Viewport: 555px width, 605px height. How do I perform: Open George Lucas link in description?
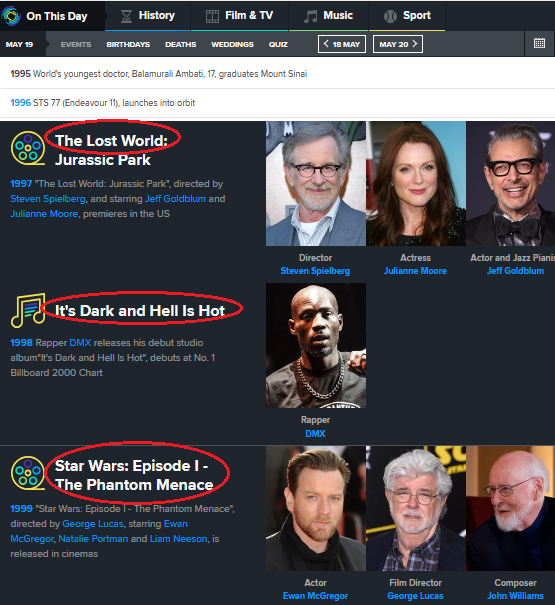93,524
